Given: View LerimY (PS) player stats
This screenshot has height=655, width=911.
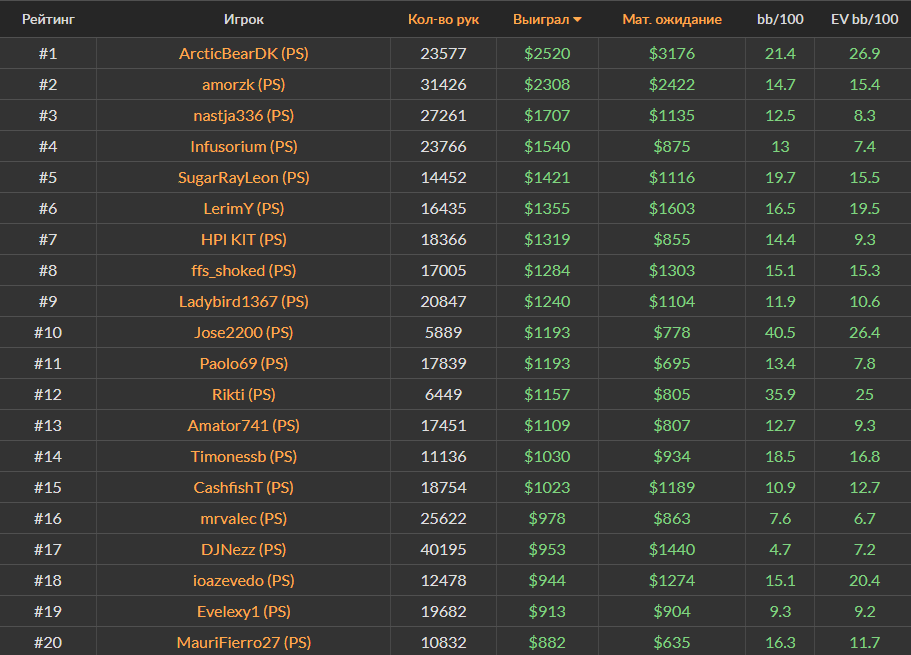Looking at the screenshot, I should (x=244, y=208).
